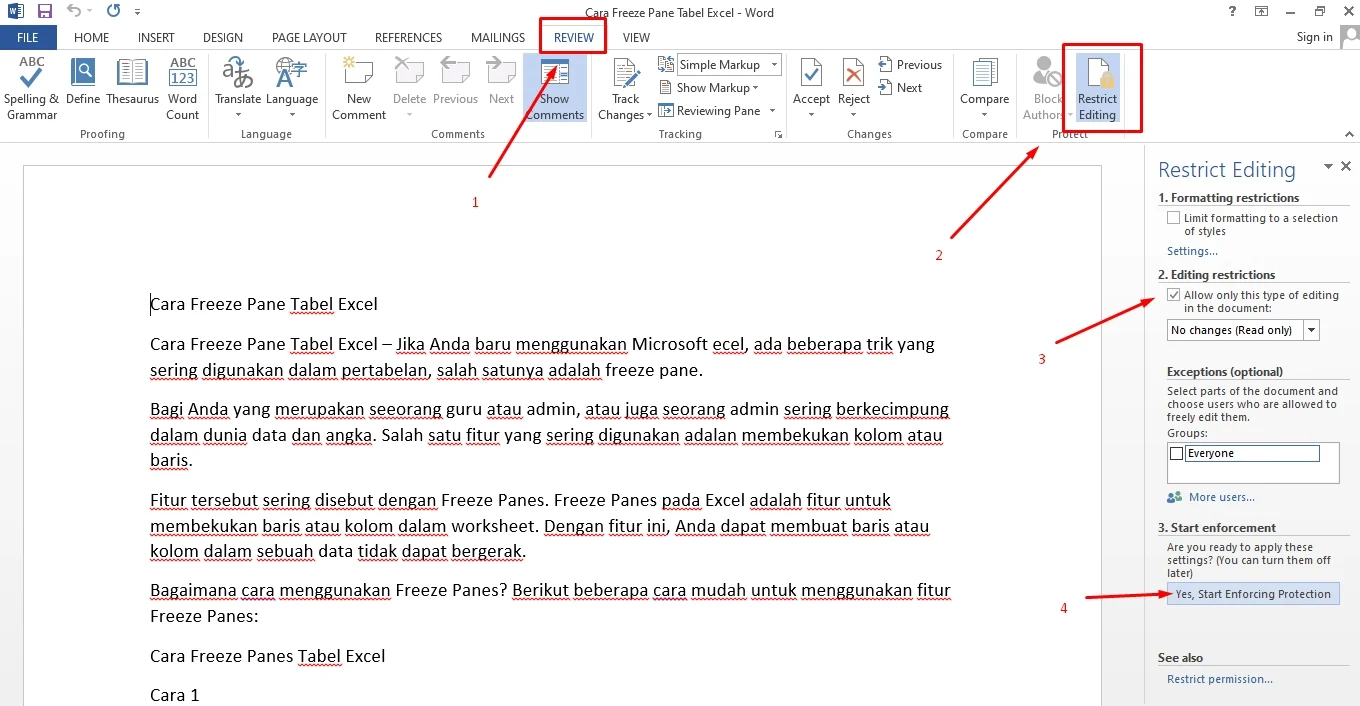This screenshot has width=1360, height=706.
Task: Toggle Show Comments
Action: [x=555, y=89]
